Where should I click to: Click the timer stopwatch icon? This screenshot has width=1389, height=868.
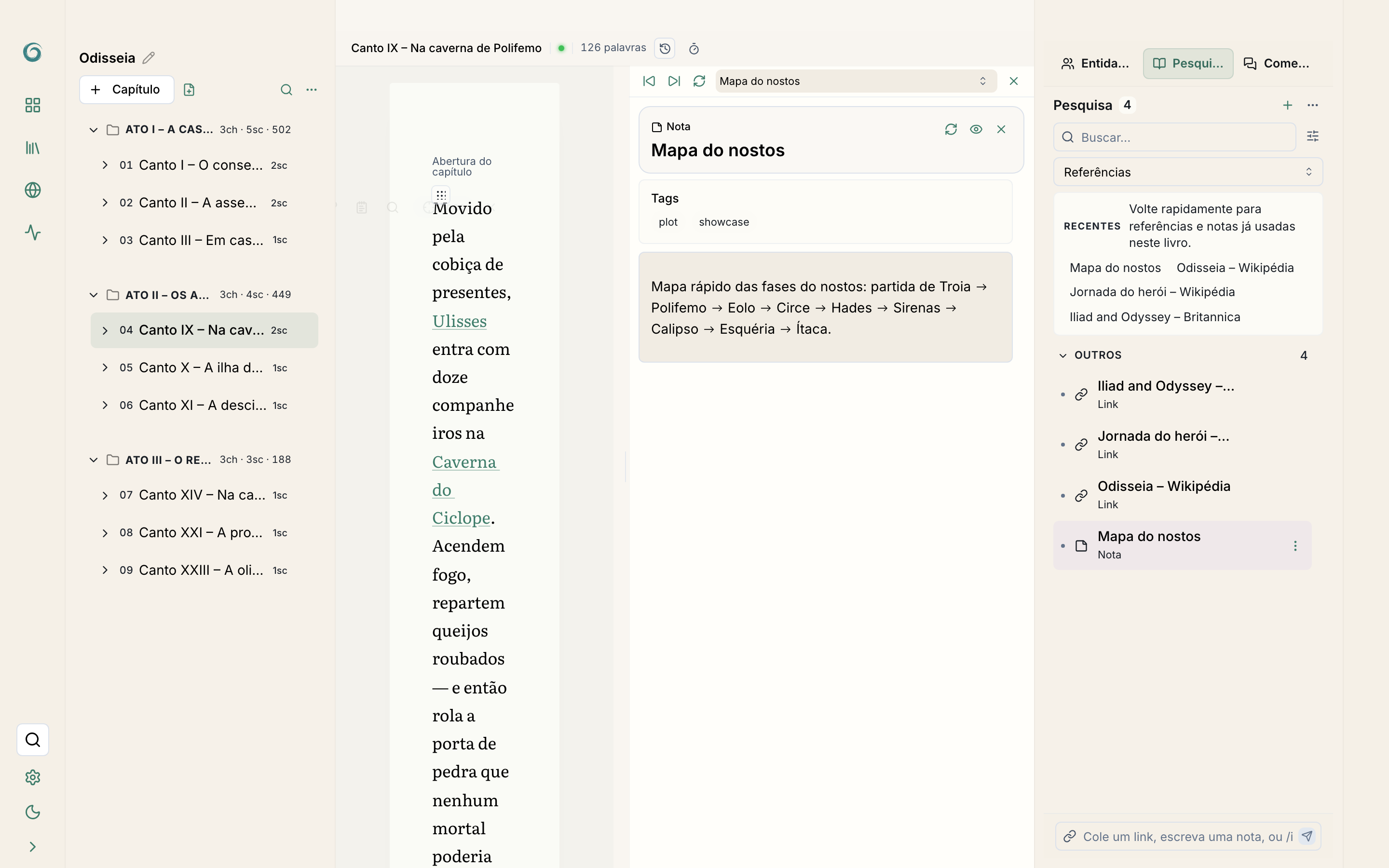coord(694,49)
